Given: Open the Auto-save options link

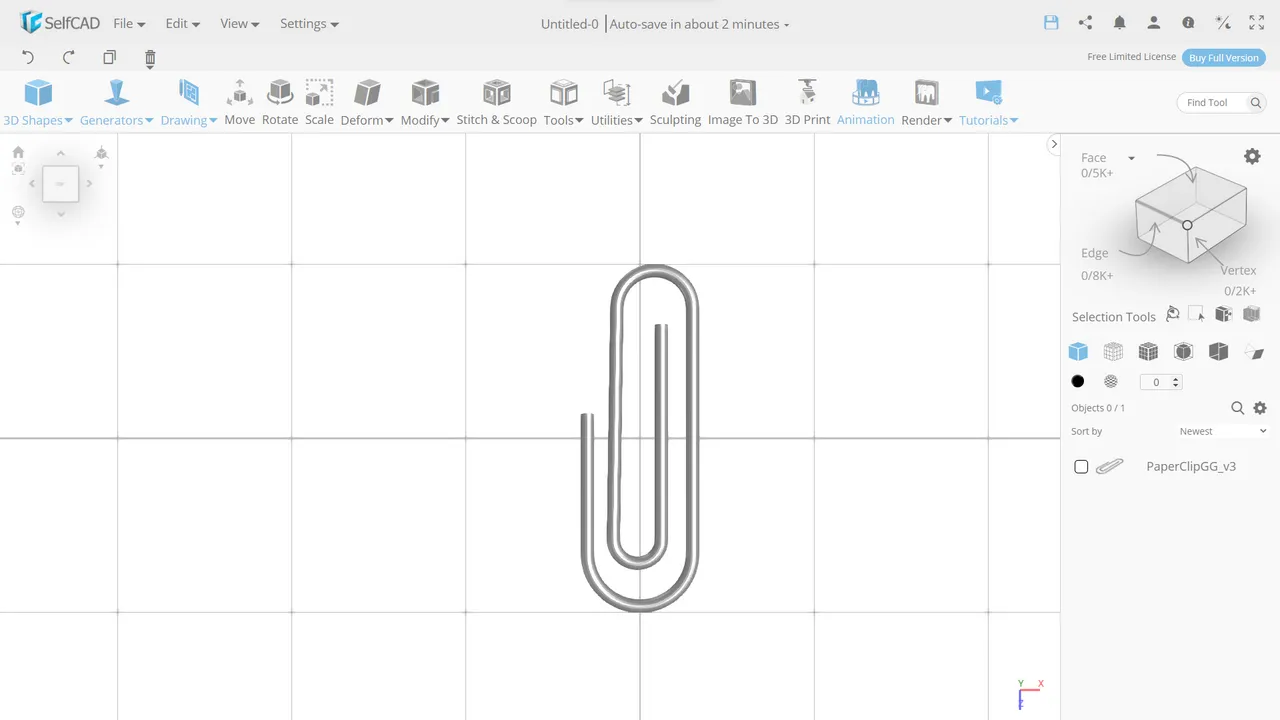Looking at the screenshot, I should coord(699,24).
